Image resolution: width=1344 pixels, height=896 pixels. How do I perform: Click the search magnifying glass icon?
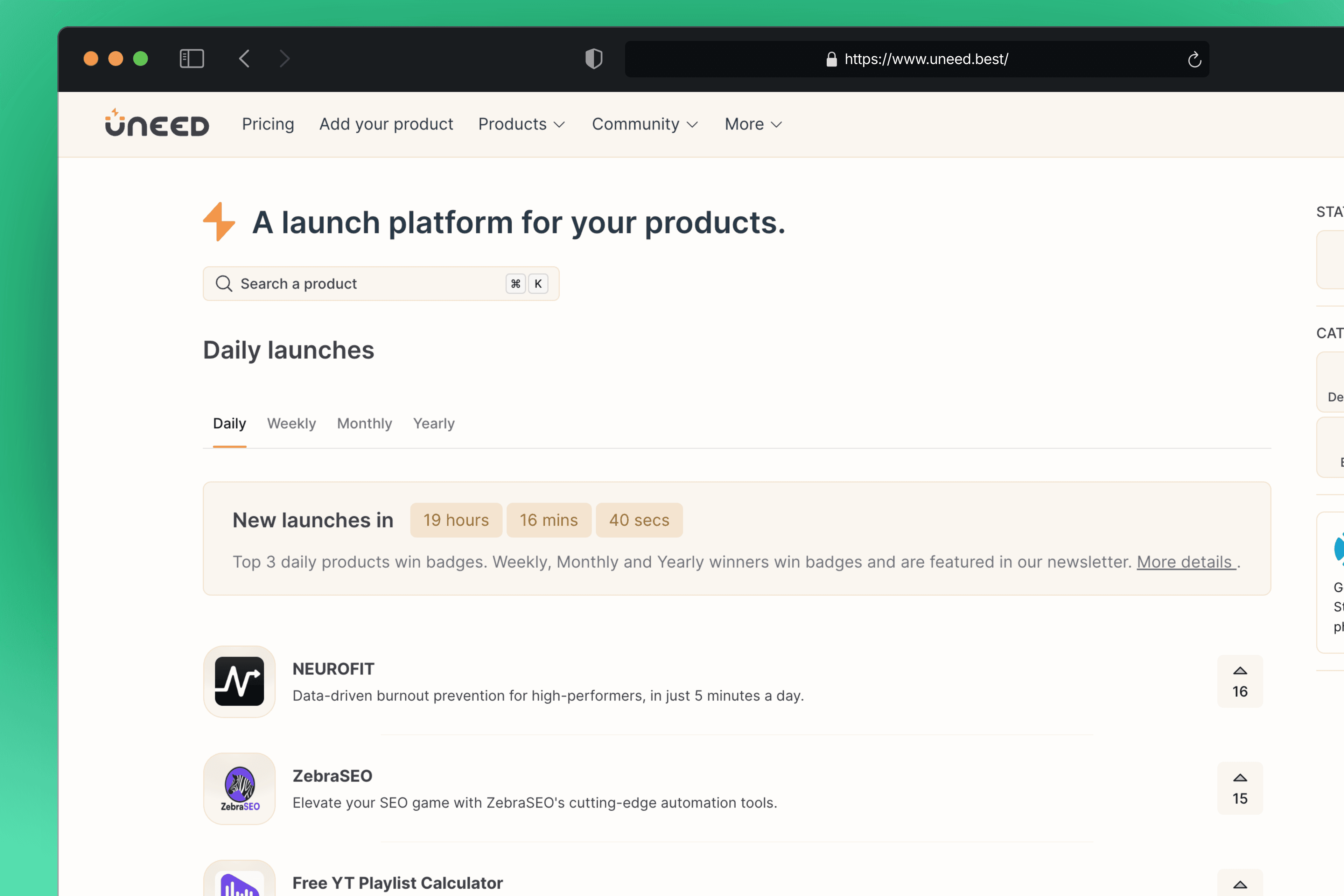pyautogui.click(x=224, y=283)
